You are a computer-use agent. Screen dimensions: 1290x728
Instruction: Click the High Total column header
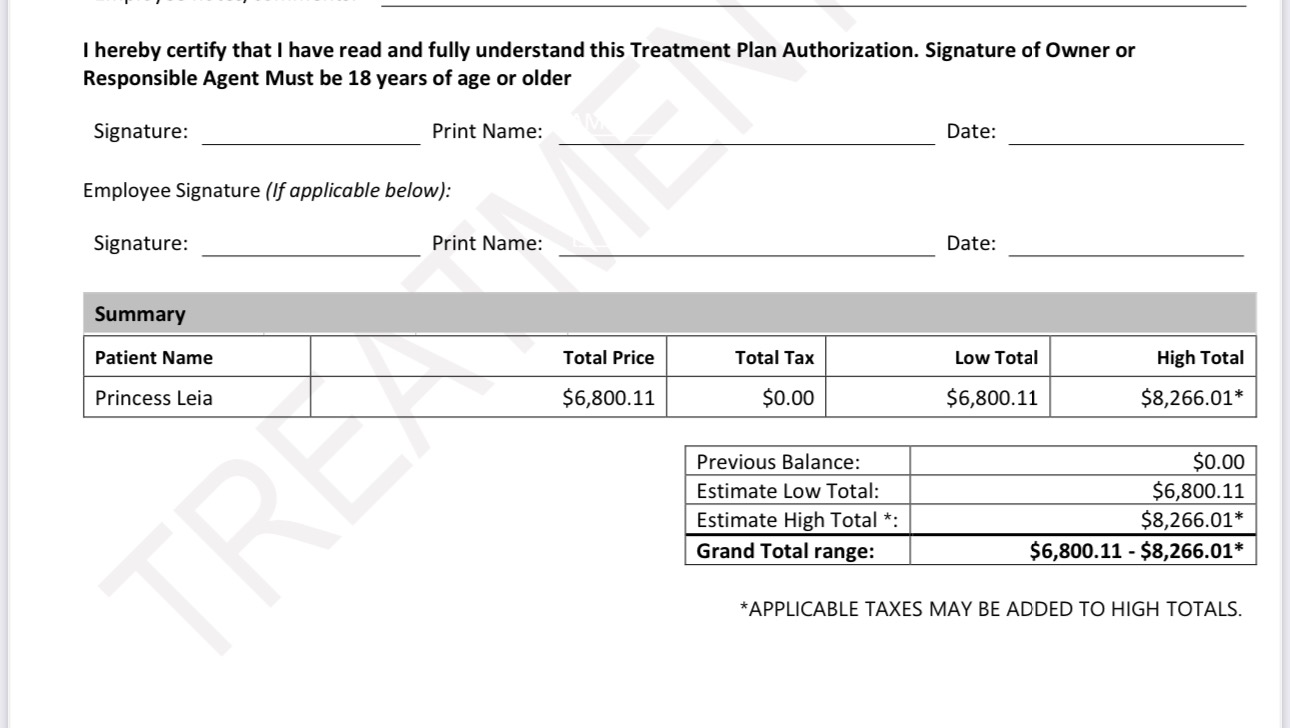tap(1200, 358)
